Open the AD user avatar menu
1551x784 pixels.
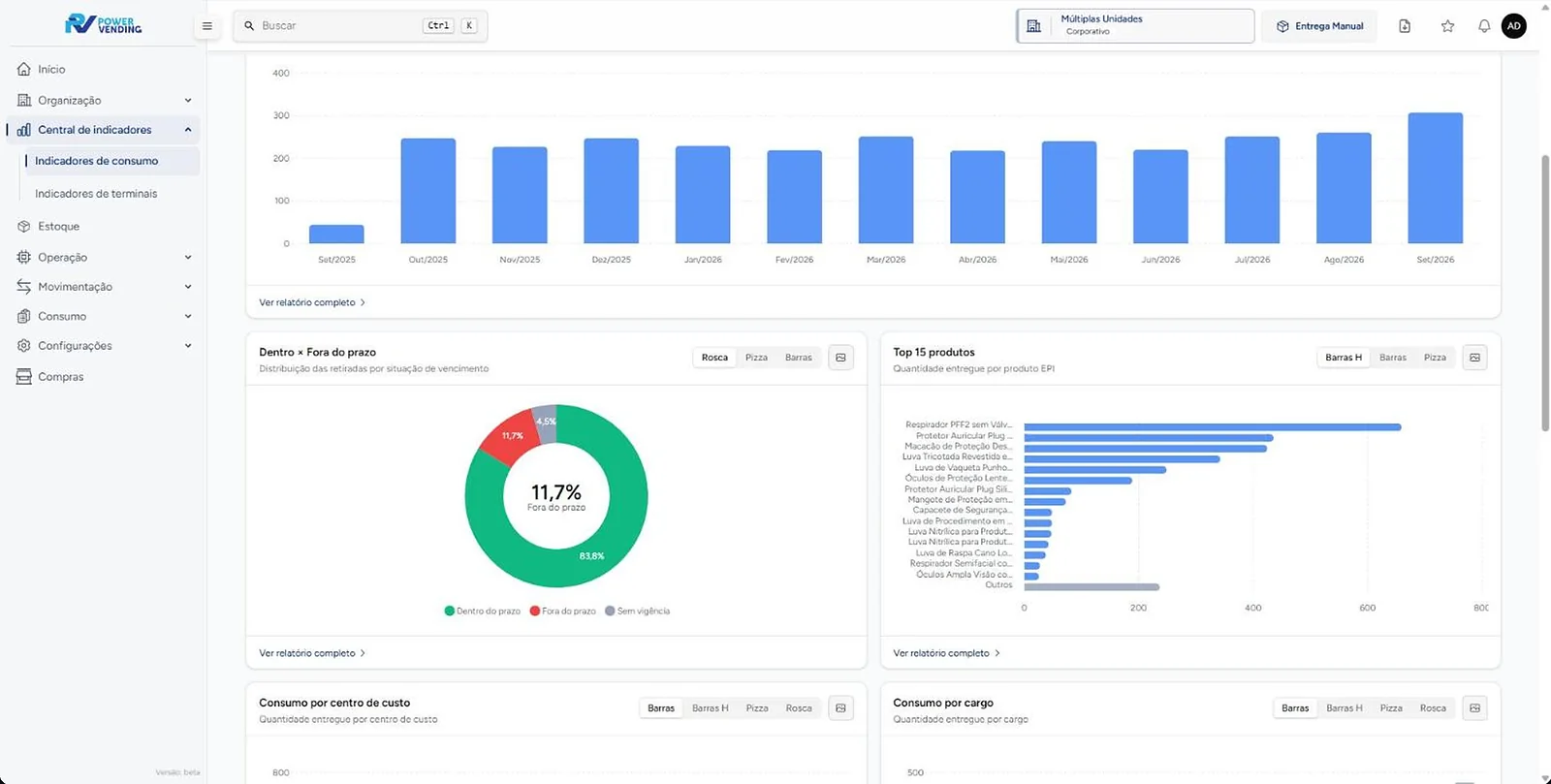click(1514, 26)
